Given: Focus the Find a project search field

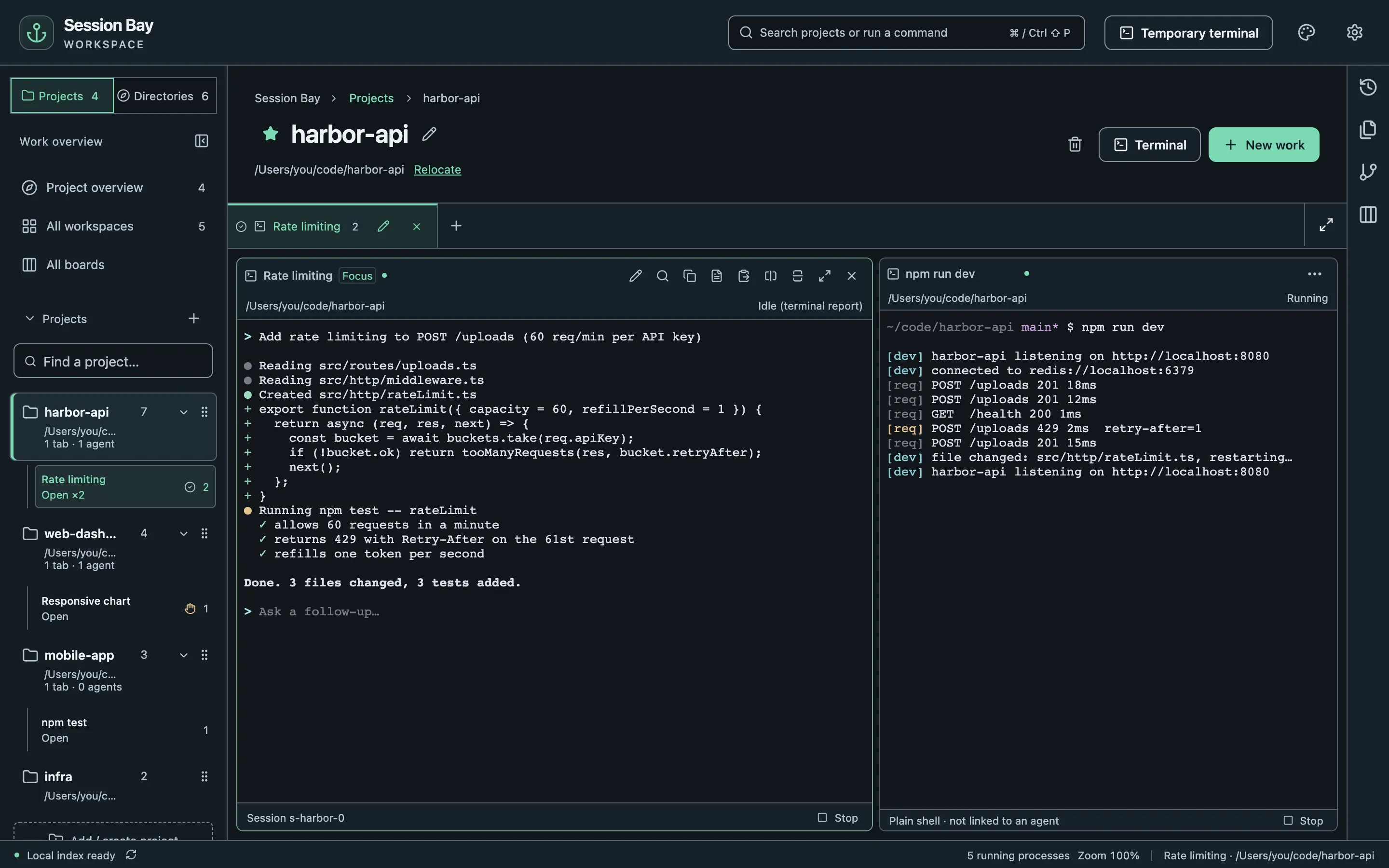Looking at the screenshot, I should pos(113,361).
